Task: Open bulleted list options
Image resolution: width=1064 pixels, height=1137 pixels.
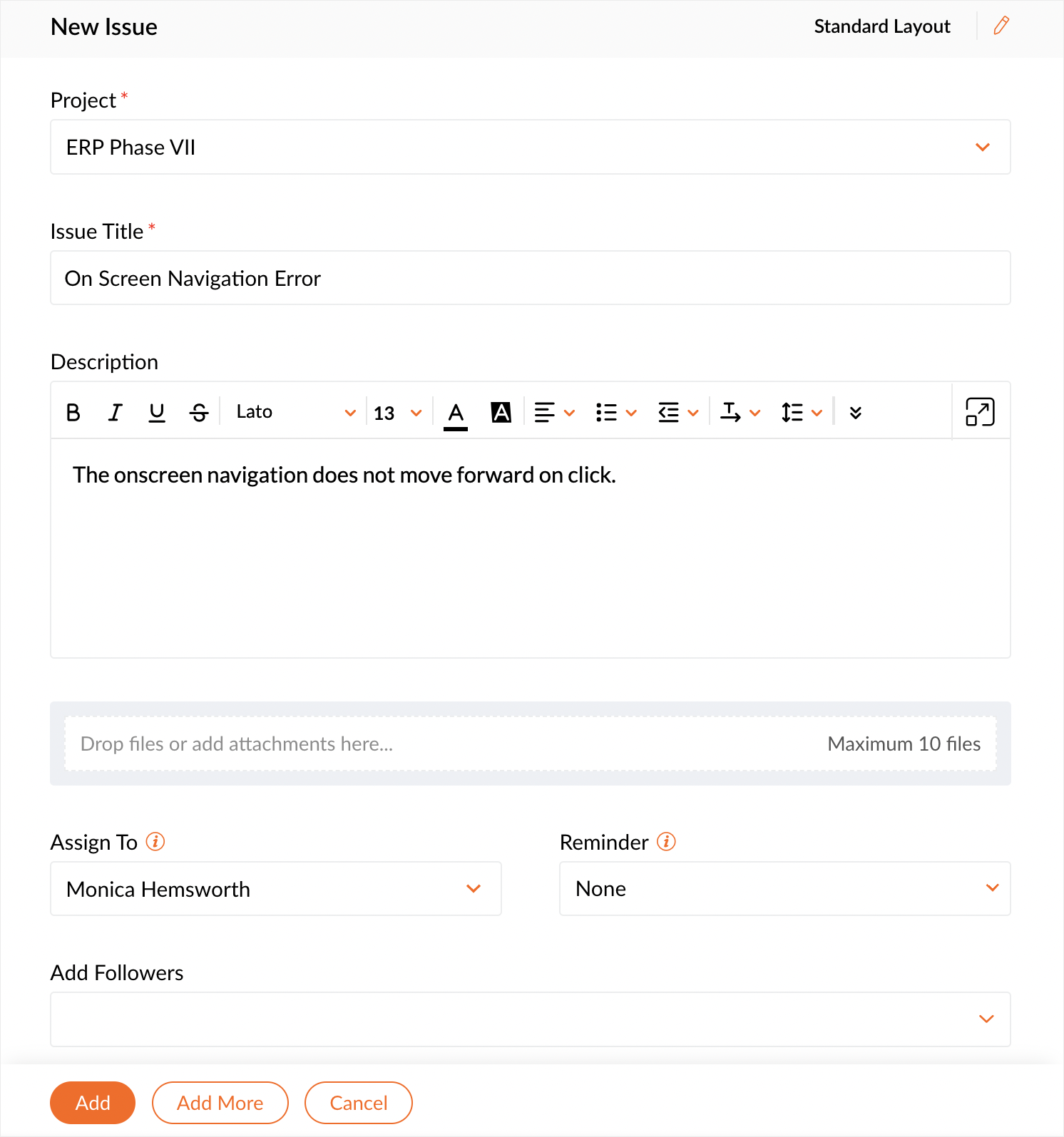Action: (x=616, y=412)
